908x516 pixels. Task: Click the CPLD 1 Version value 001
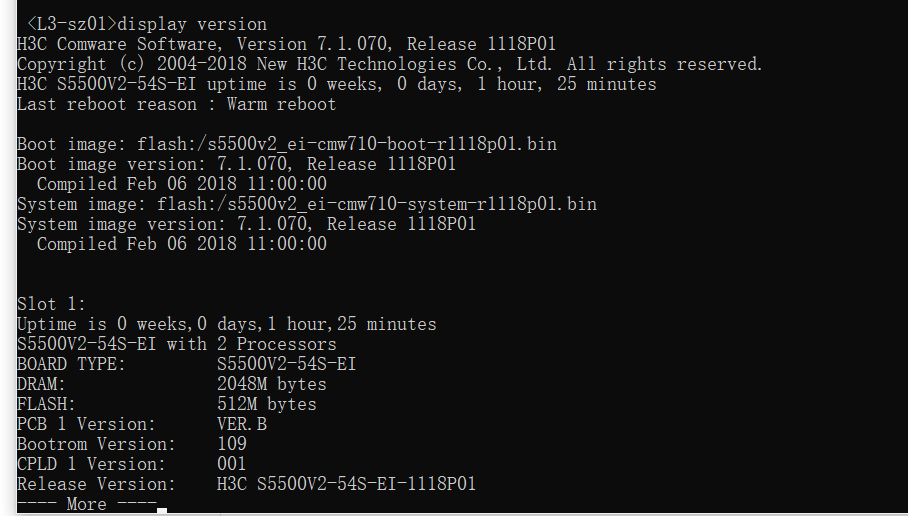232,464
